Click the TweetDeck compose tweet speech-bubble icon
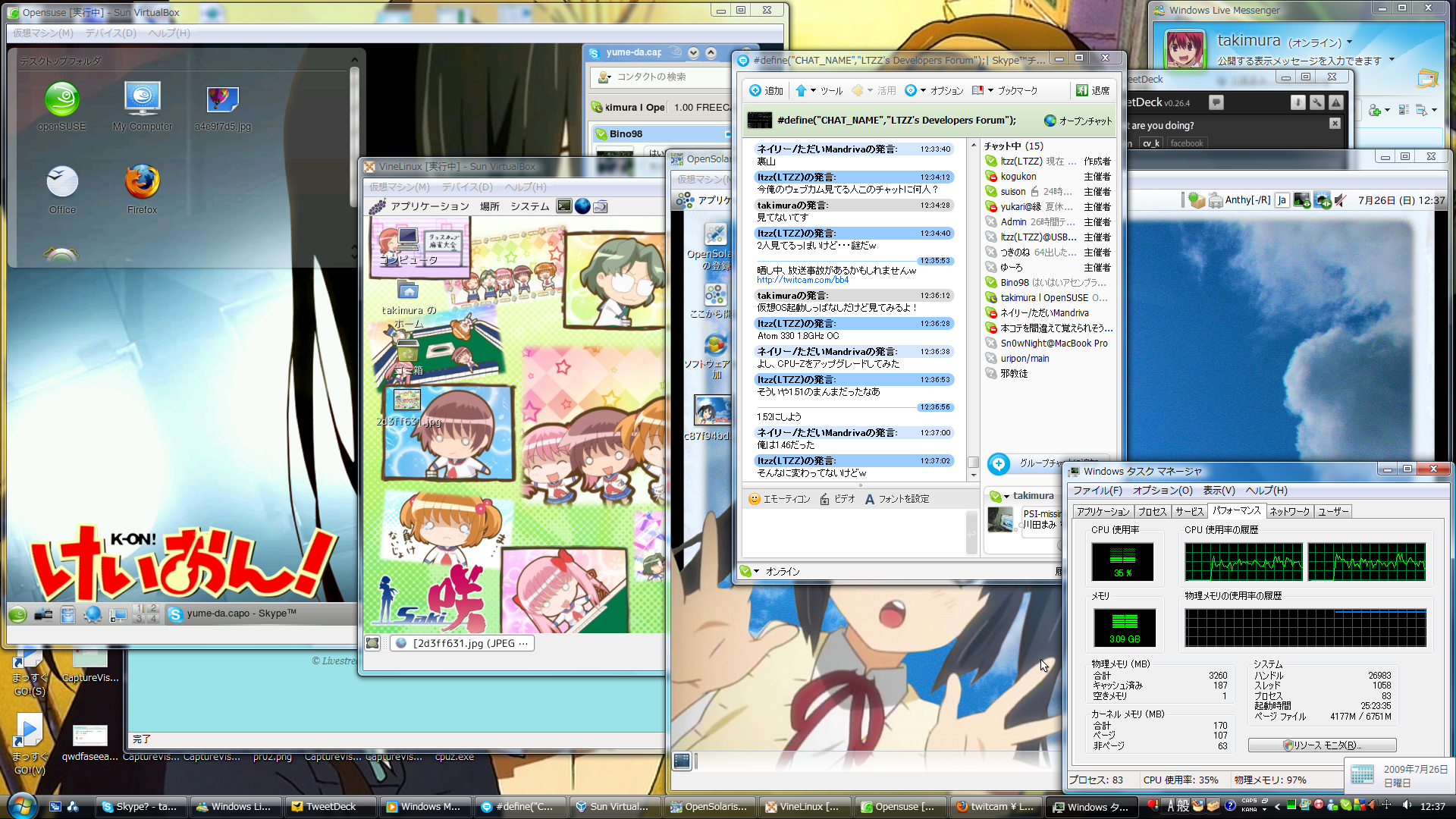 pos(1216,102)
